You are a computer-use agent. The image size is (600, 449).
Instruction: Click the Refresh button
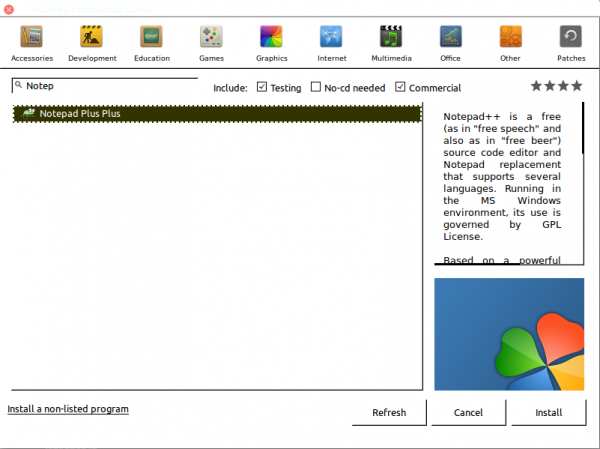coord(389,412)
